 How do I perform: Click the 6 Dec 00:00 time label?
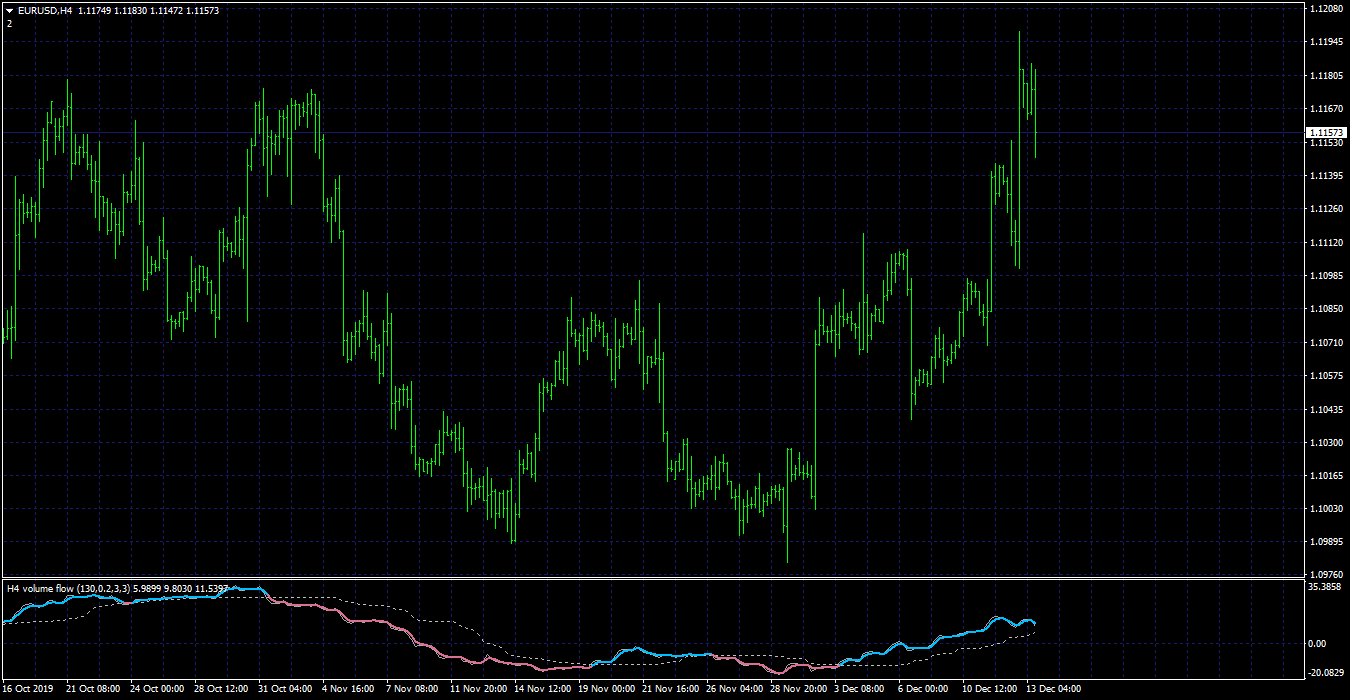point(925,689)
